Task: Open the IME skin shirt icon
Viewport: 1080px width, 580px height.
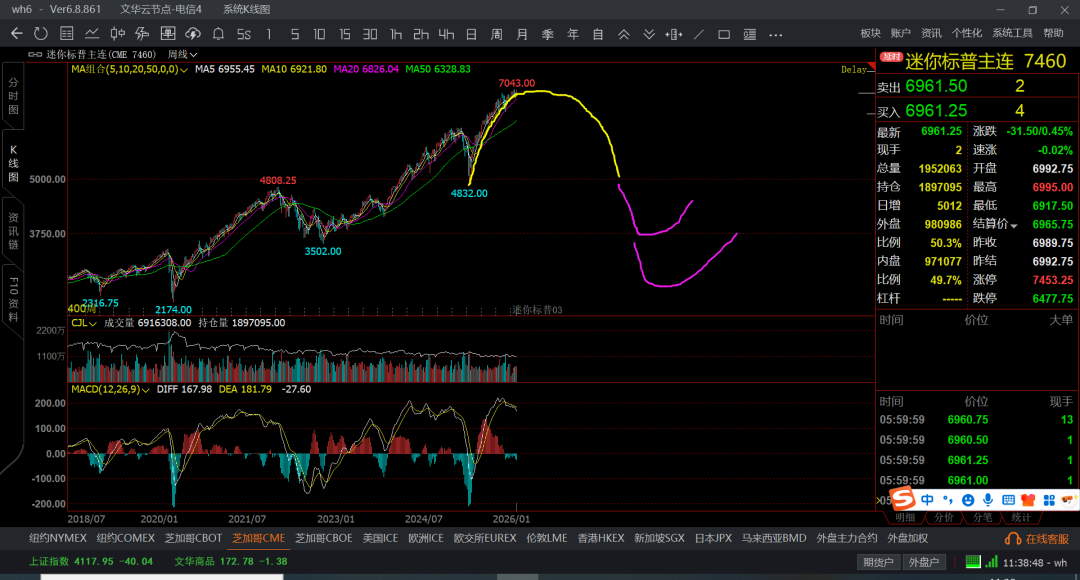Action: point(1028,499)
